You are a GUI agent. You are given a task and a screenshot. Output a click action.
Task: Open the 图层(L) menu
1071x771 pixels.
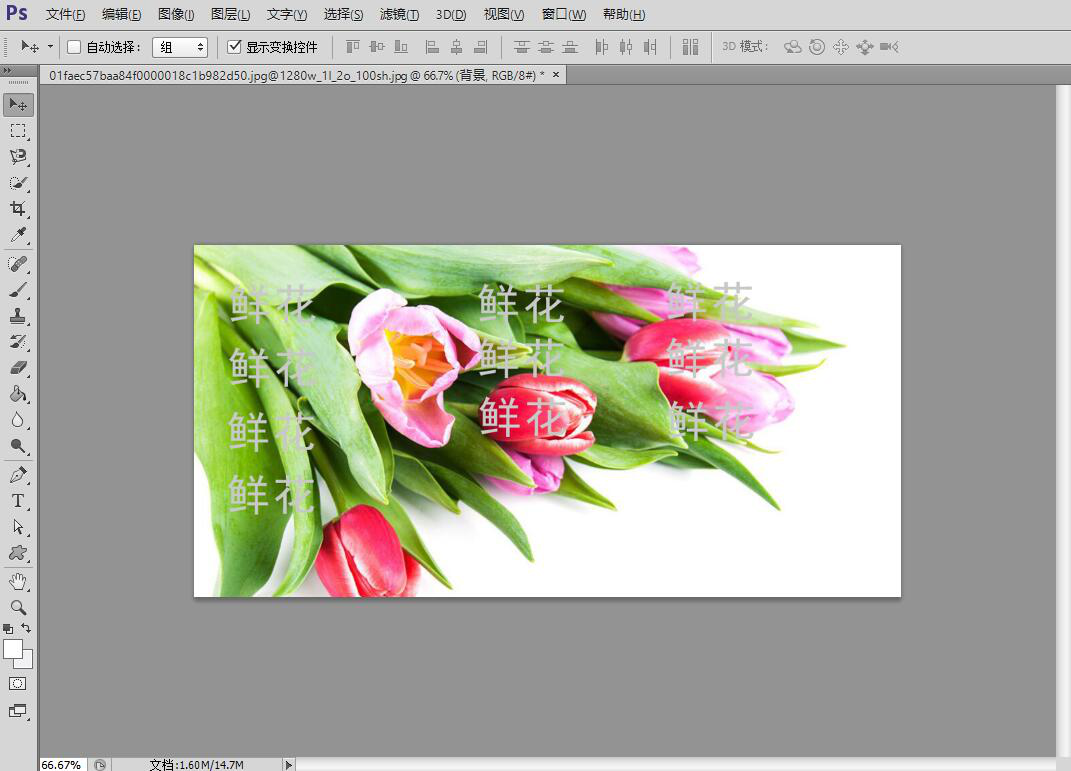(x=231, y=14)
